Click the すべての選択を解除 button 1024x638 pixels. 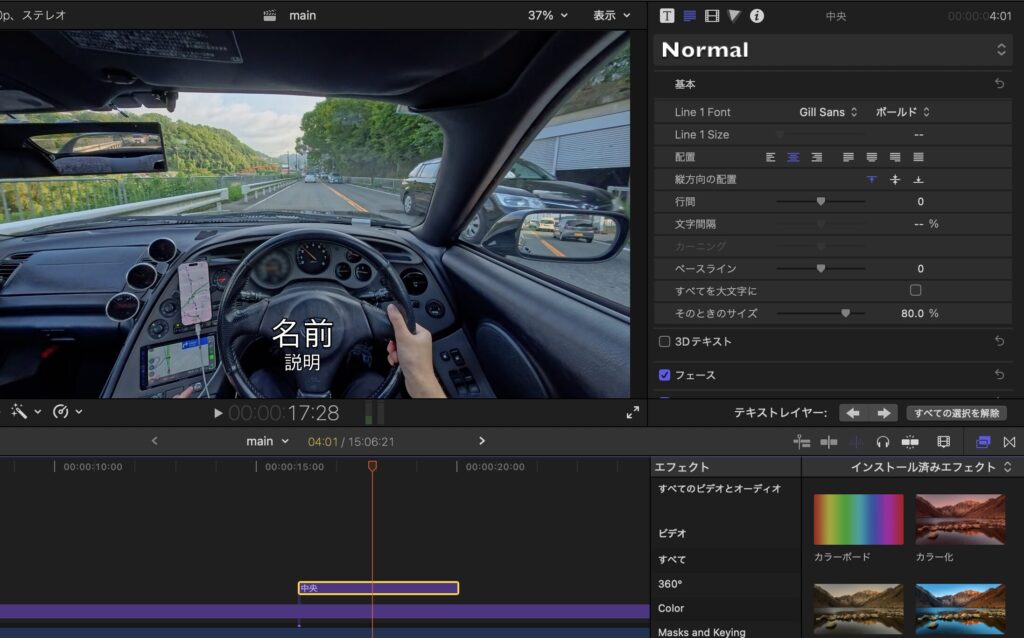coord(956,413)
